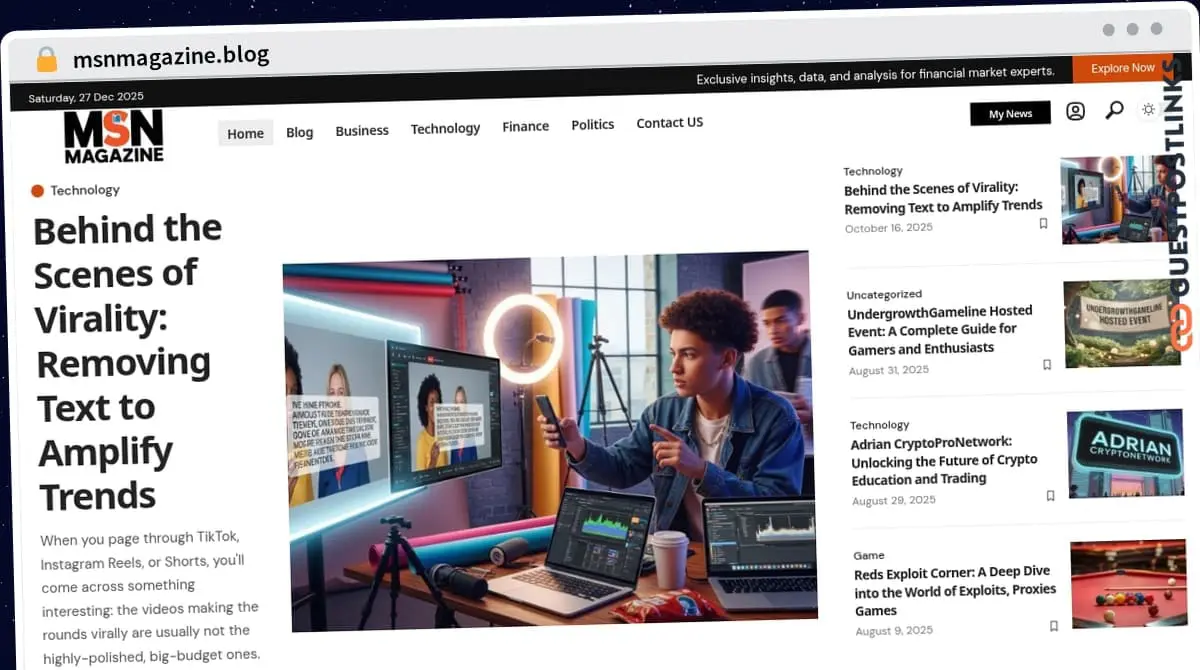
Task: Click the user account profile icon
Action: click(1075, 111)
